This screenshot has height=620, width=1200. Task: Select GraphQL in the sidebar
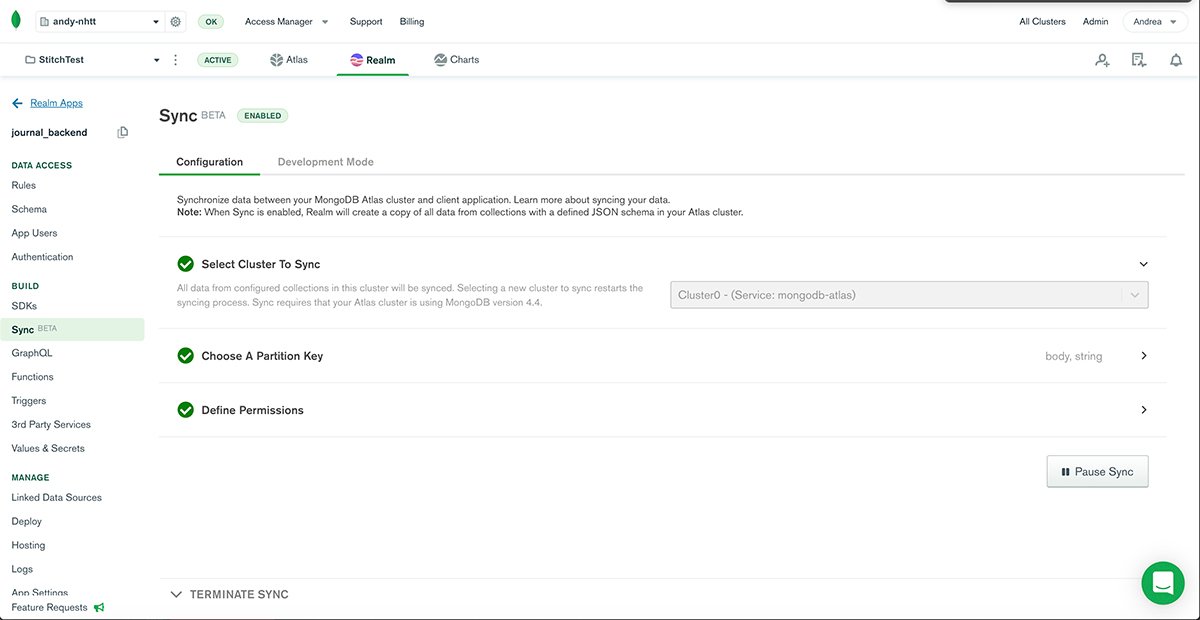pyautogui.click(x=32, y=353)
